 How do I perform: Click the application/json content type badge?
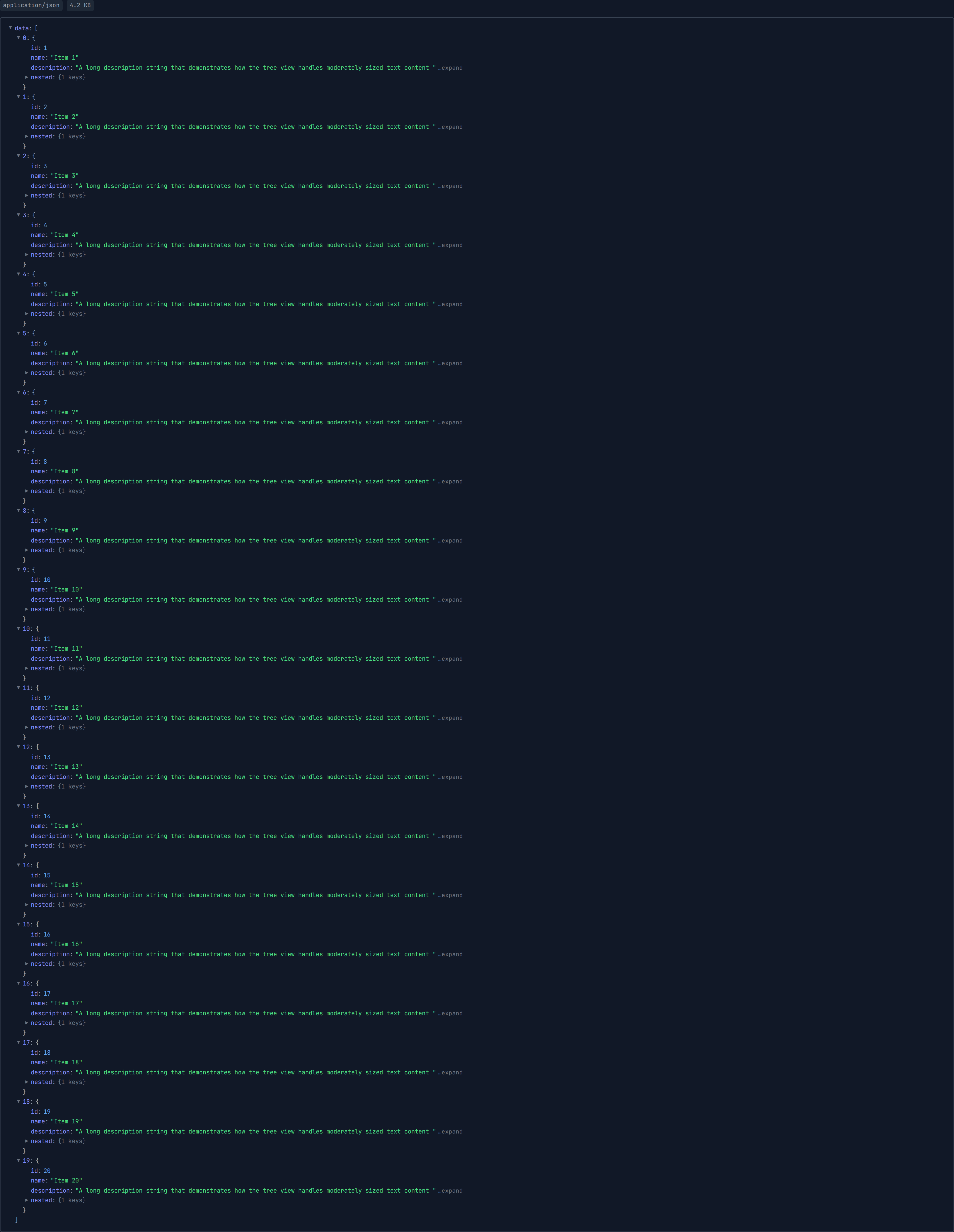pos(31,5)
